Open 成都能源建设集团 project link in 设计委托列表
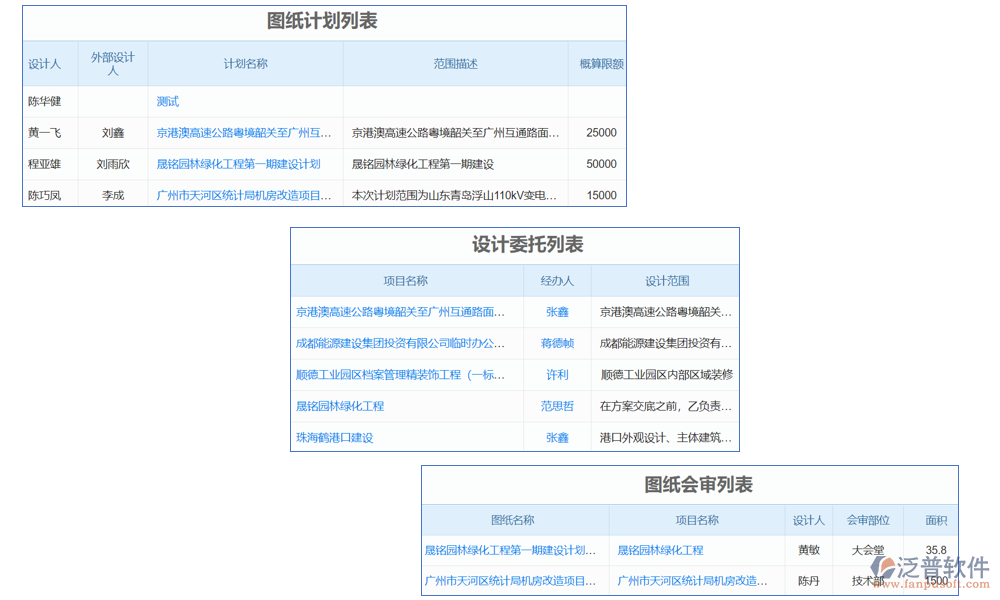 (x=400, y=343)
